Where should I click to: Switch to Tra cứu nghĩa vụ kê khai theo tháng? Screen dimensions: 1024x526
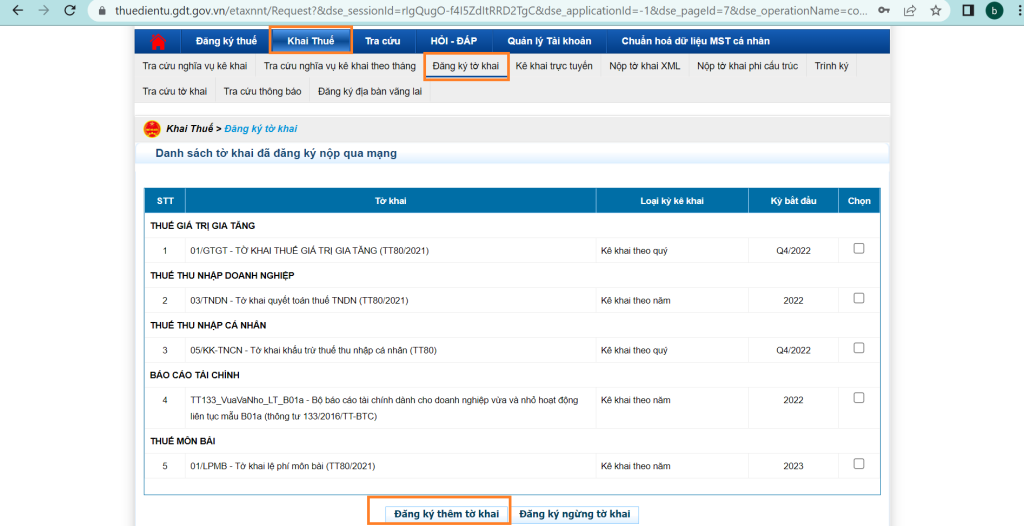coord(340,66)
